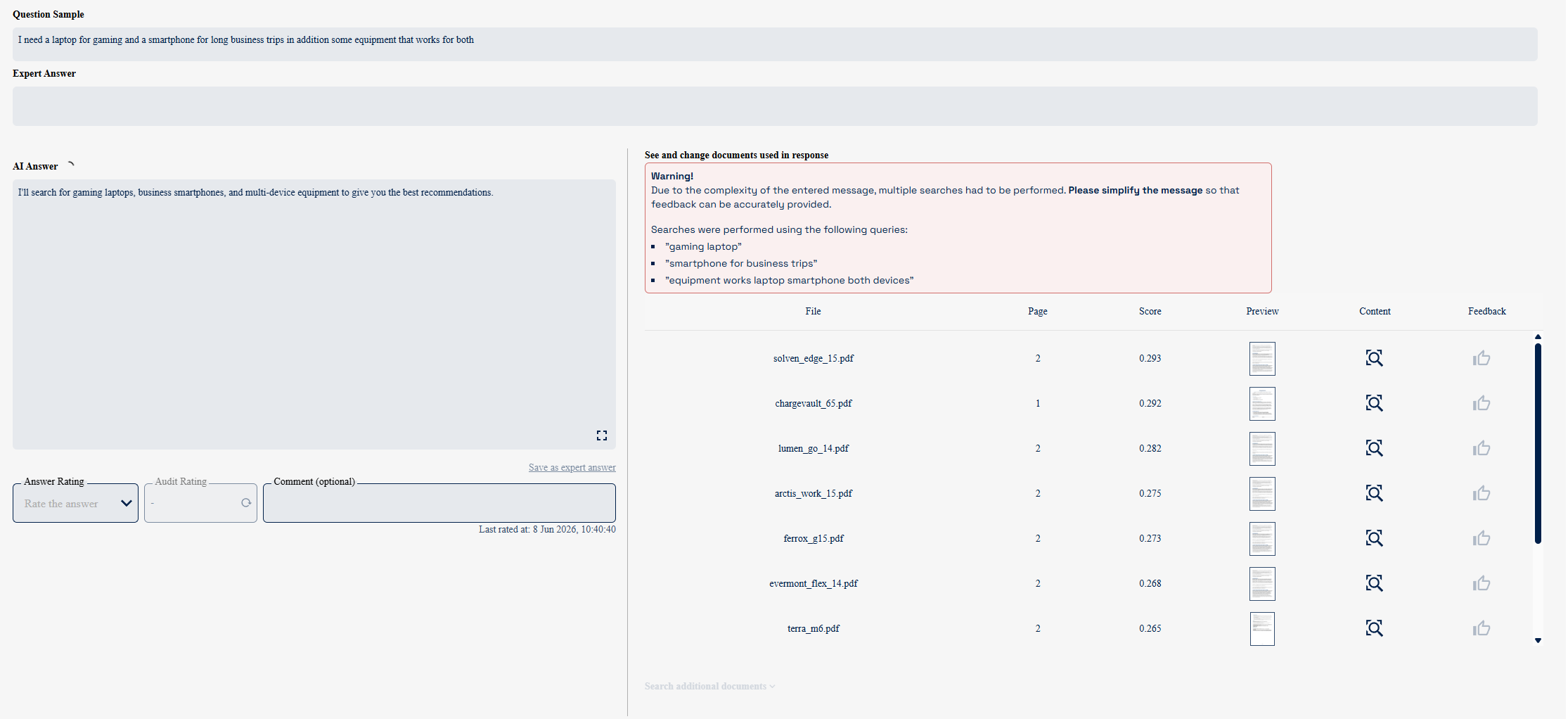Click the 0.292 score value
The width and height of the screenshot is (1568, 719).
[x=1150, y=404]
